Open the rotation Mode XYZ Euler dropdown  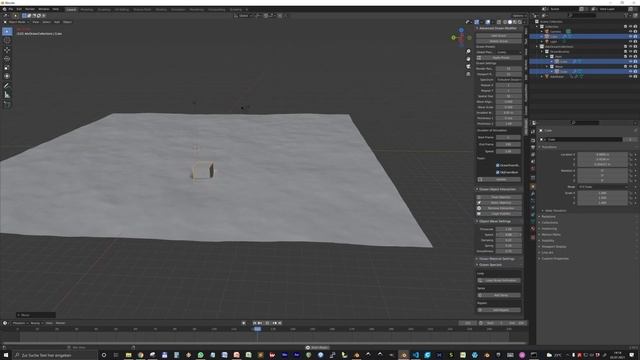point(603,187)
